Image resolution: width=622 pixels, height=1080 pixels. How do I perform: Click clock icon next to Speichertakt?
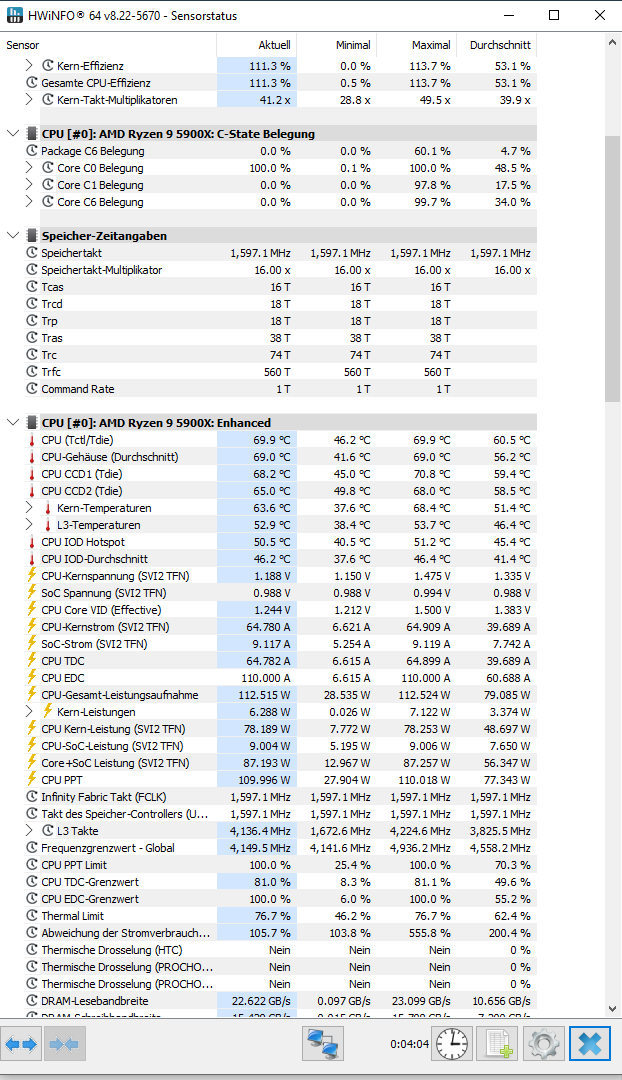32,253
